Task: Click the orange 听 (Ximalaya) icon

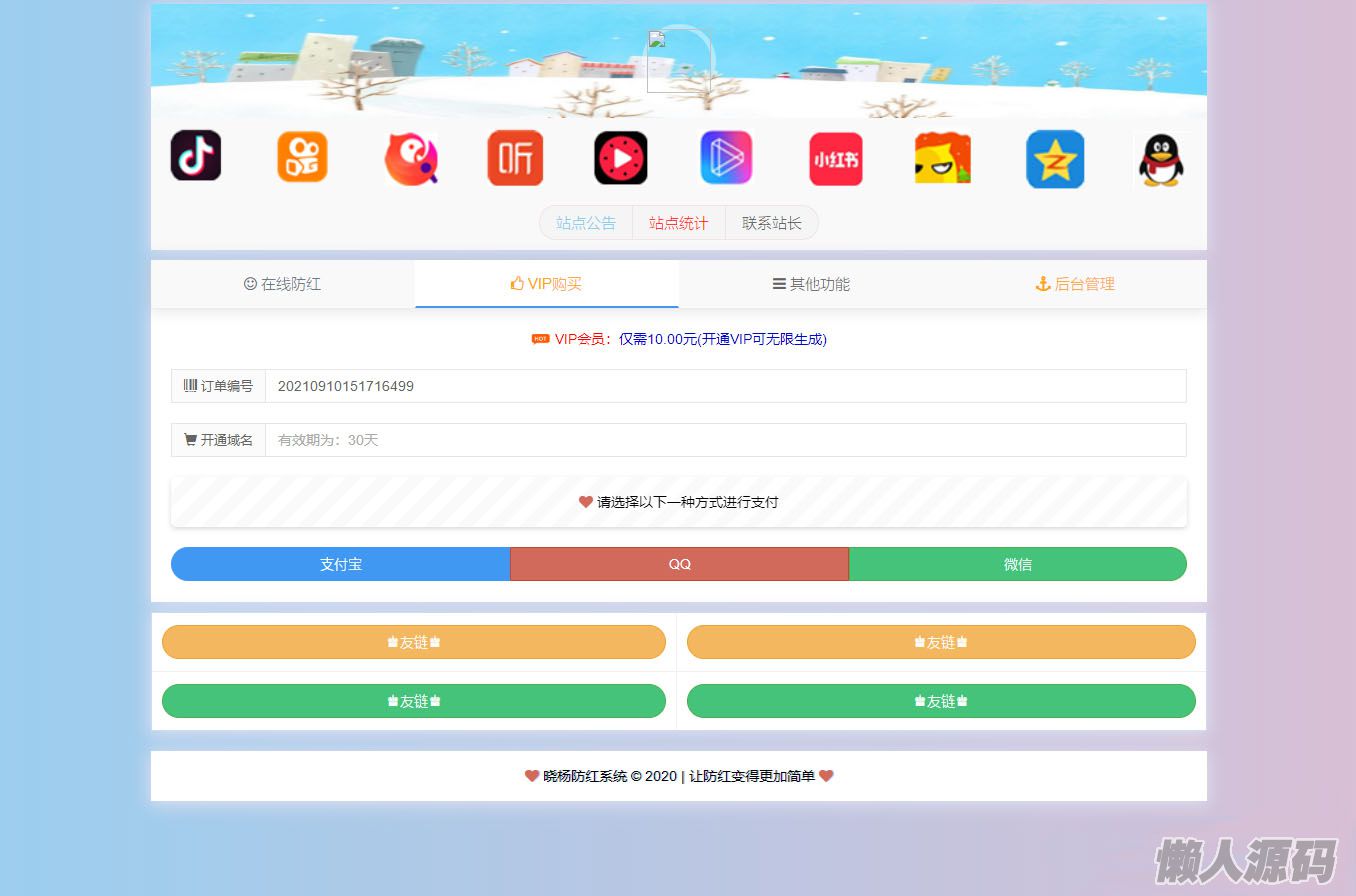Action: coord(515,158)
